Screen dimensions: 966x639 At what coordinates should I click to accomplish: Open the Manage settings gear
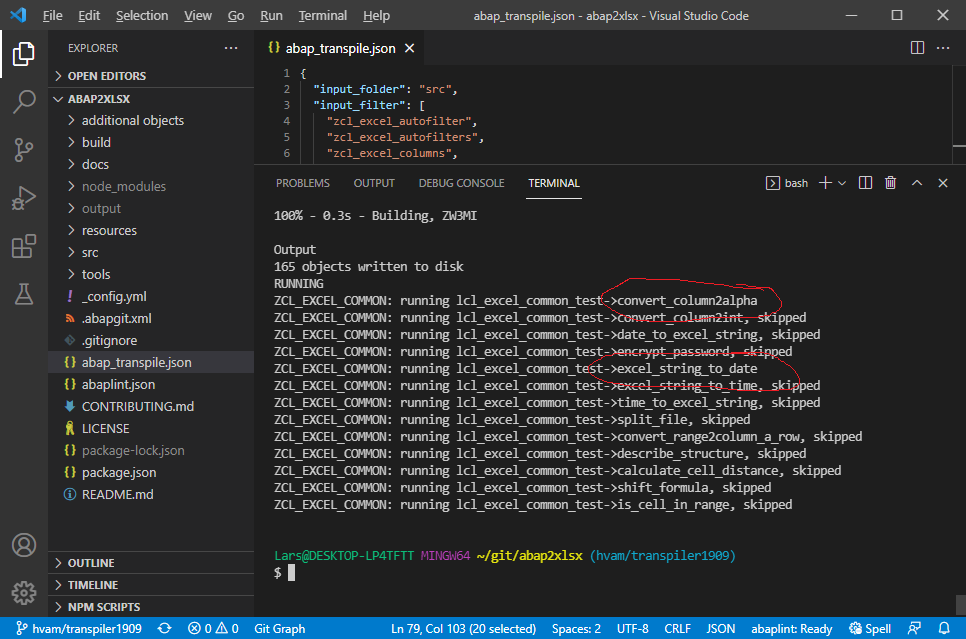(x=24, y=590)
